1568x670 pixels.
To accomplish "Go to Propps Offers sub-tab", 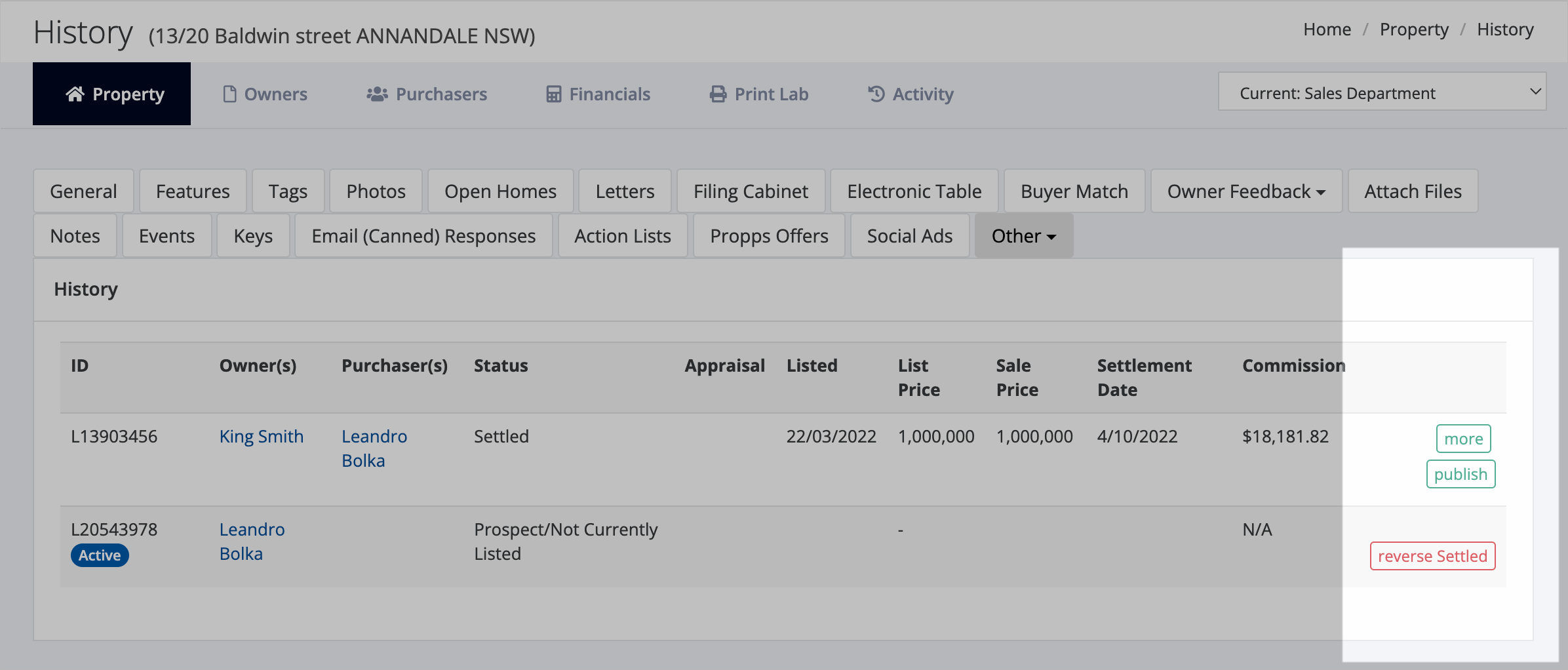I will click(769, 235).
